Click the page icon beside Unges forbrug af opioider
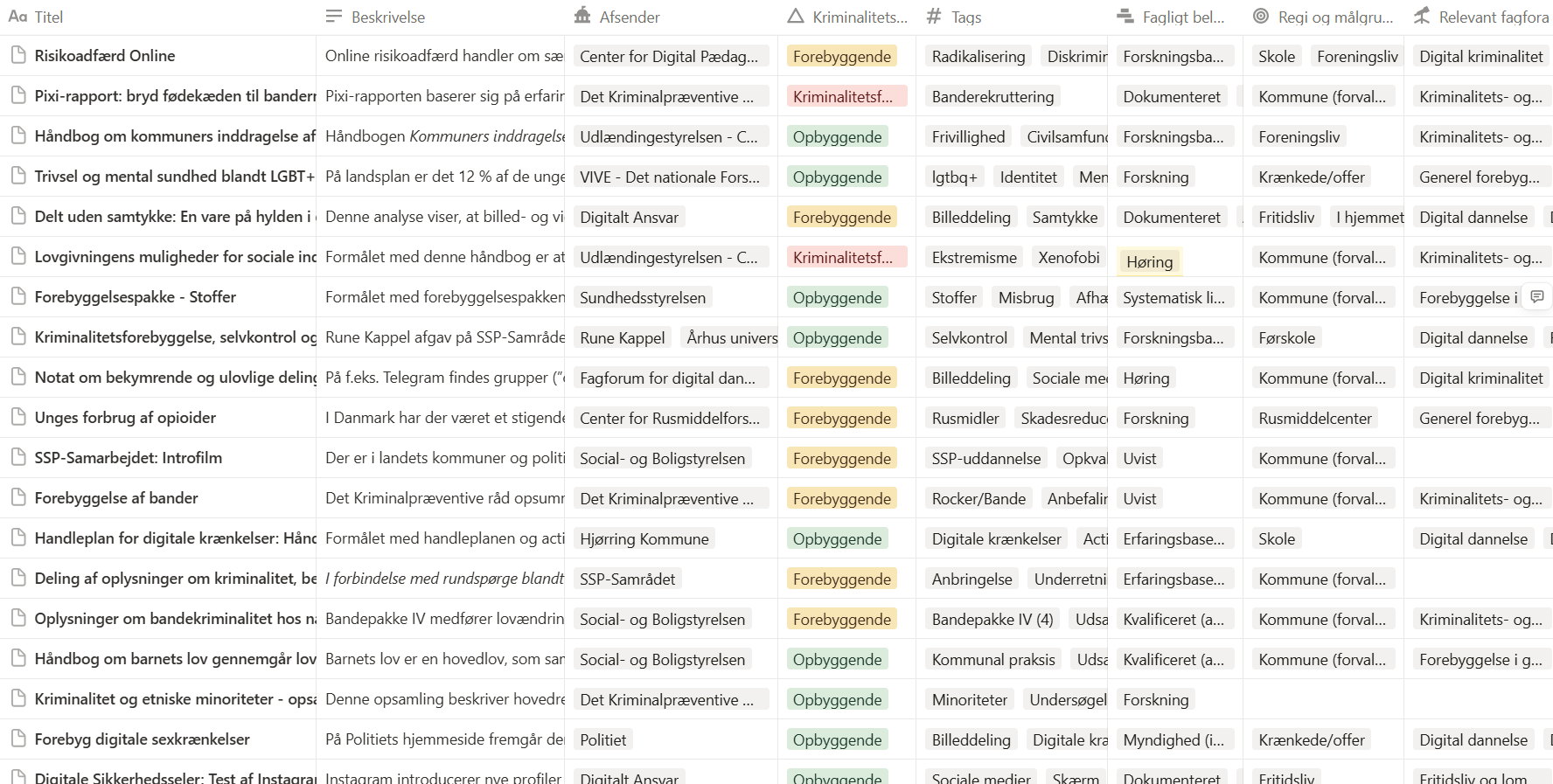 pyautogui.click(x=17, y=418)
